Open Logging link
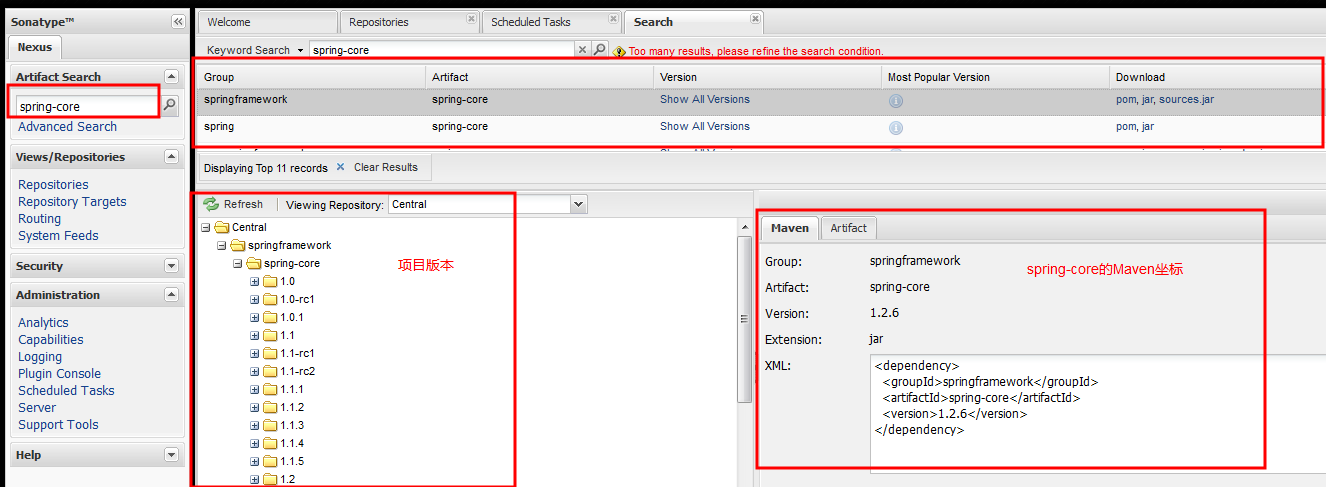Image resolution: width=1326 pixels, height=487 pixels. (40, 357)
